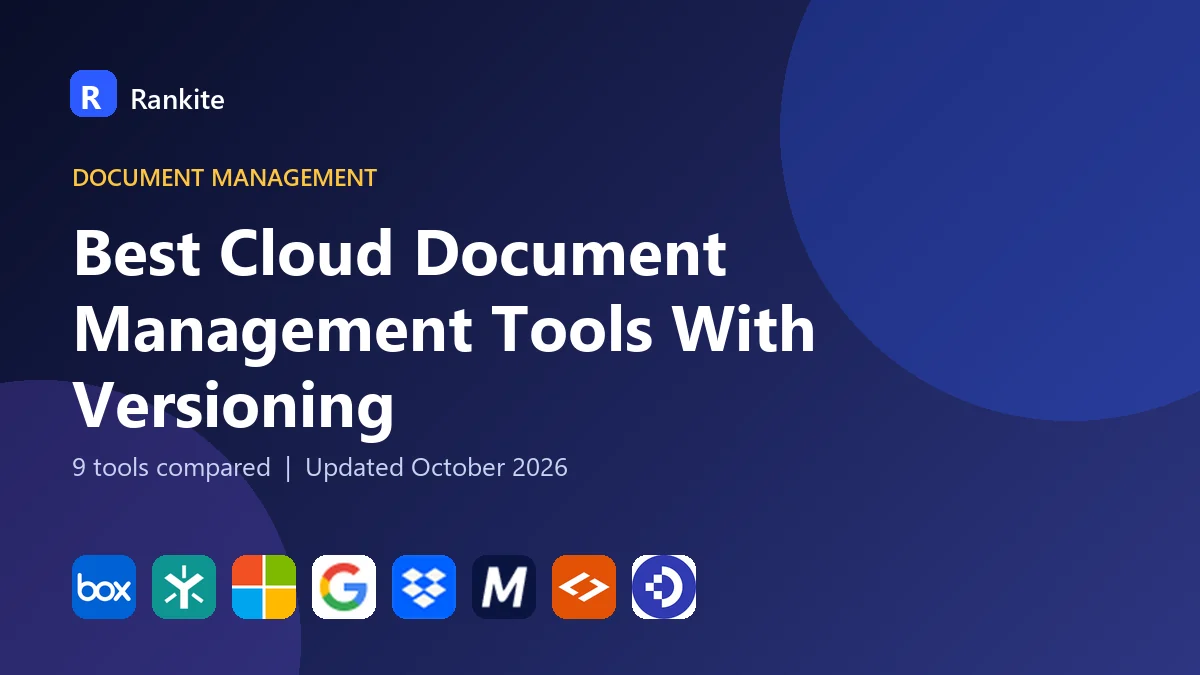Screen dimensions: 1200x675
Task: Click the Microsoft four-square logo icon
Action: [264, 587]
